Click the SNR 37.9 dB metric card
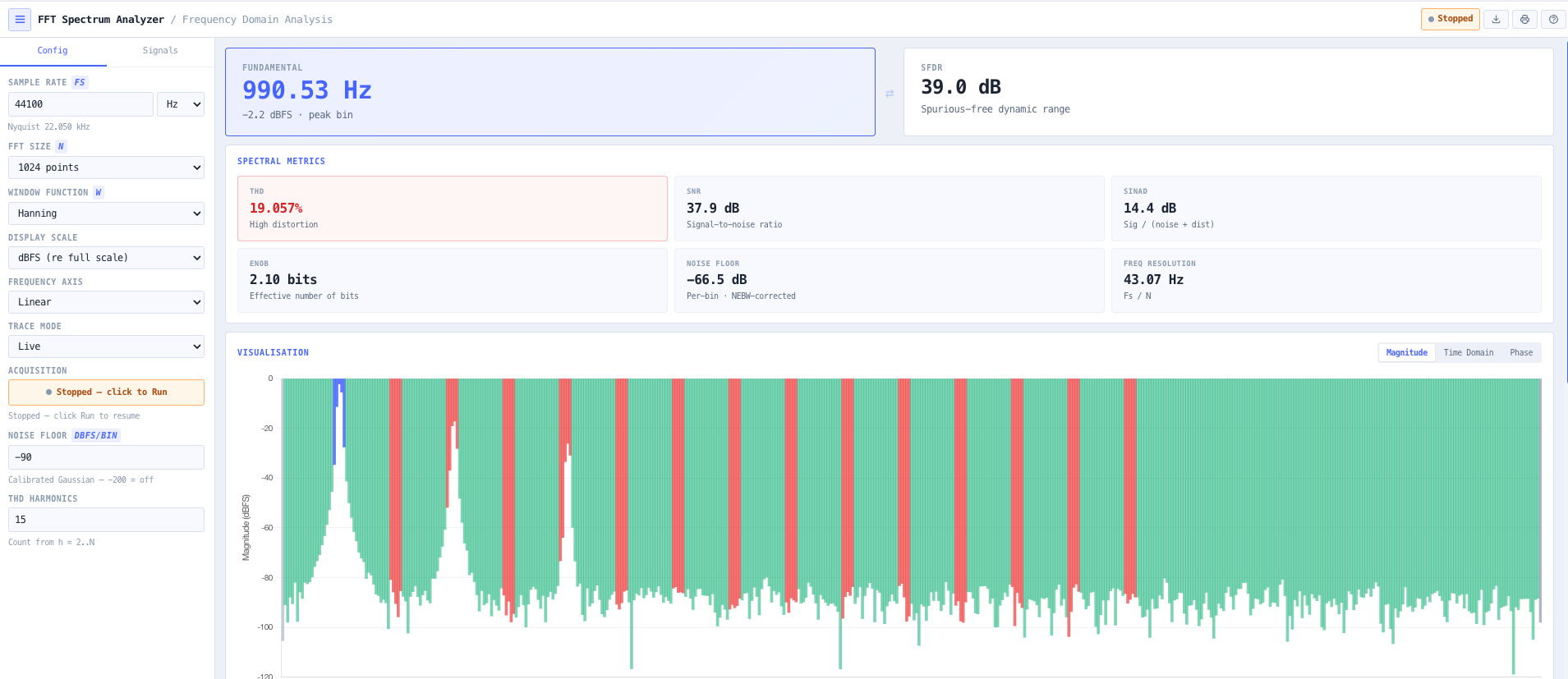The width and height of the screenshot is (1568, 679). tap(889, 209)
